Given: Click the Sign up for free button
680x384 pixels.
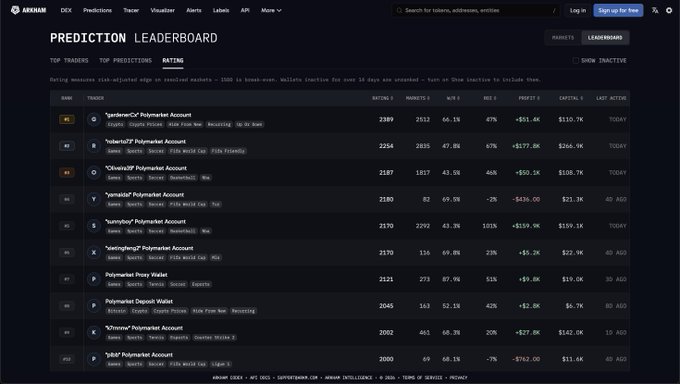Looking at the screenshot, I should 618,10.
